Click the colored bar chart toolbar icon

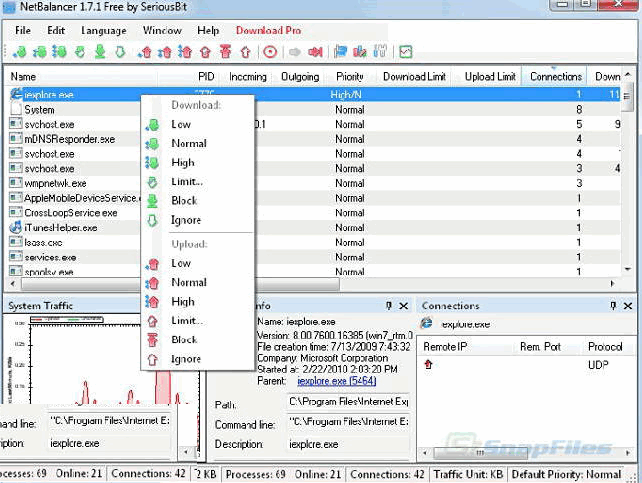(x=360, y=52)
